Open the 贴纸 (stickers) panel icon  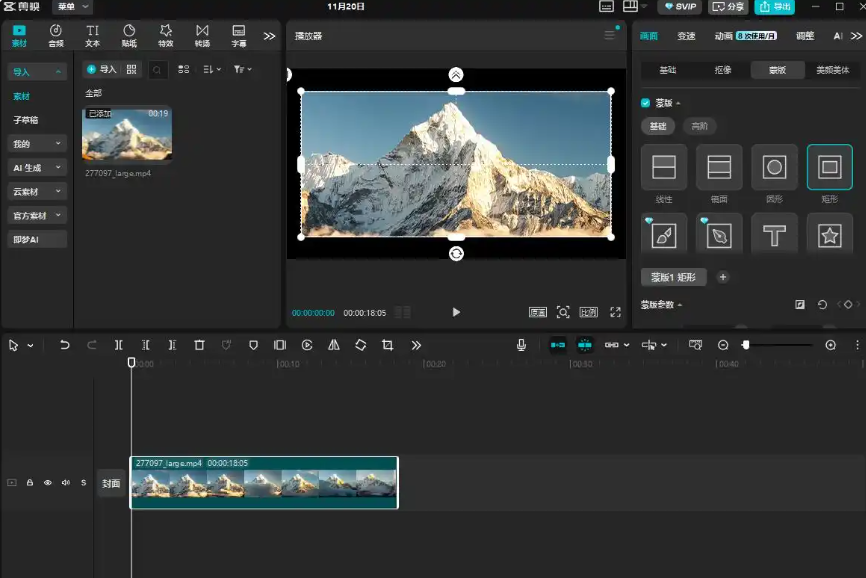click(x=129, y=36)
